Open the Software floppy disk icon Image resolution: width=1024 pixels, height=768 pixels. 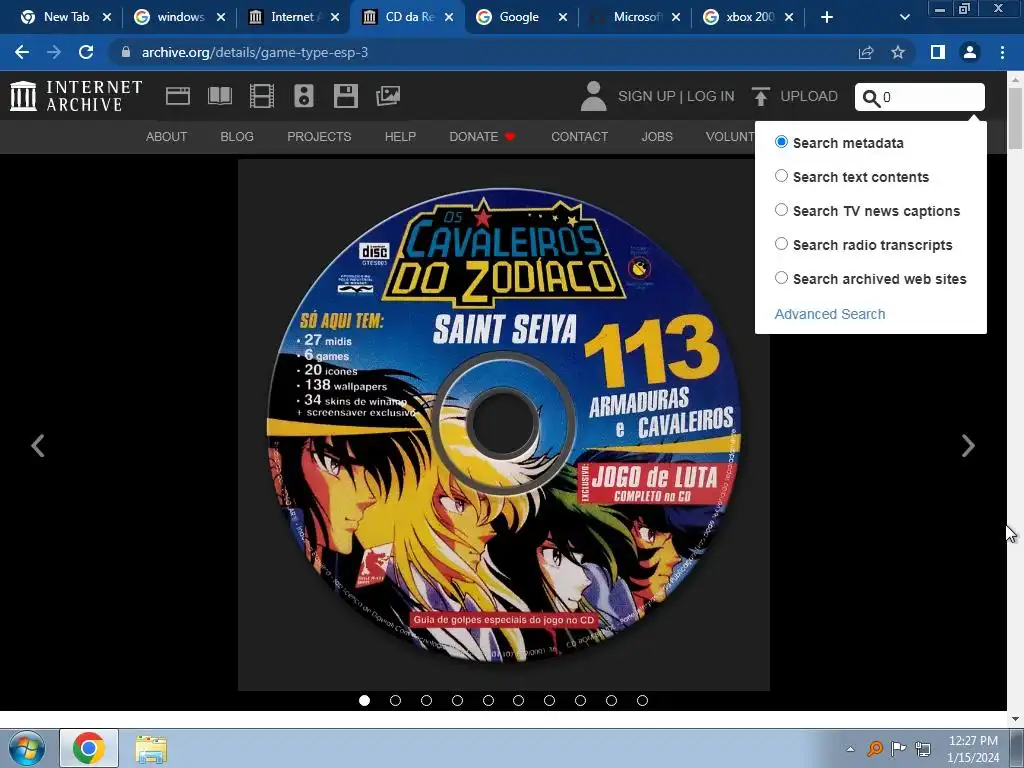345,96
